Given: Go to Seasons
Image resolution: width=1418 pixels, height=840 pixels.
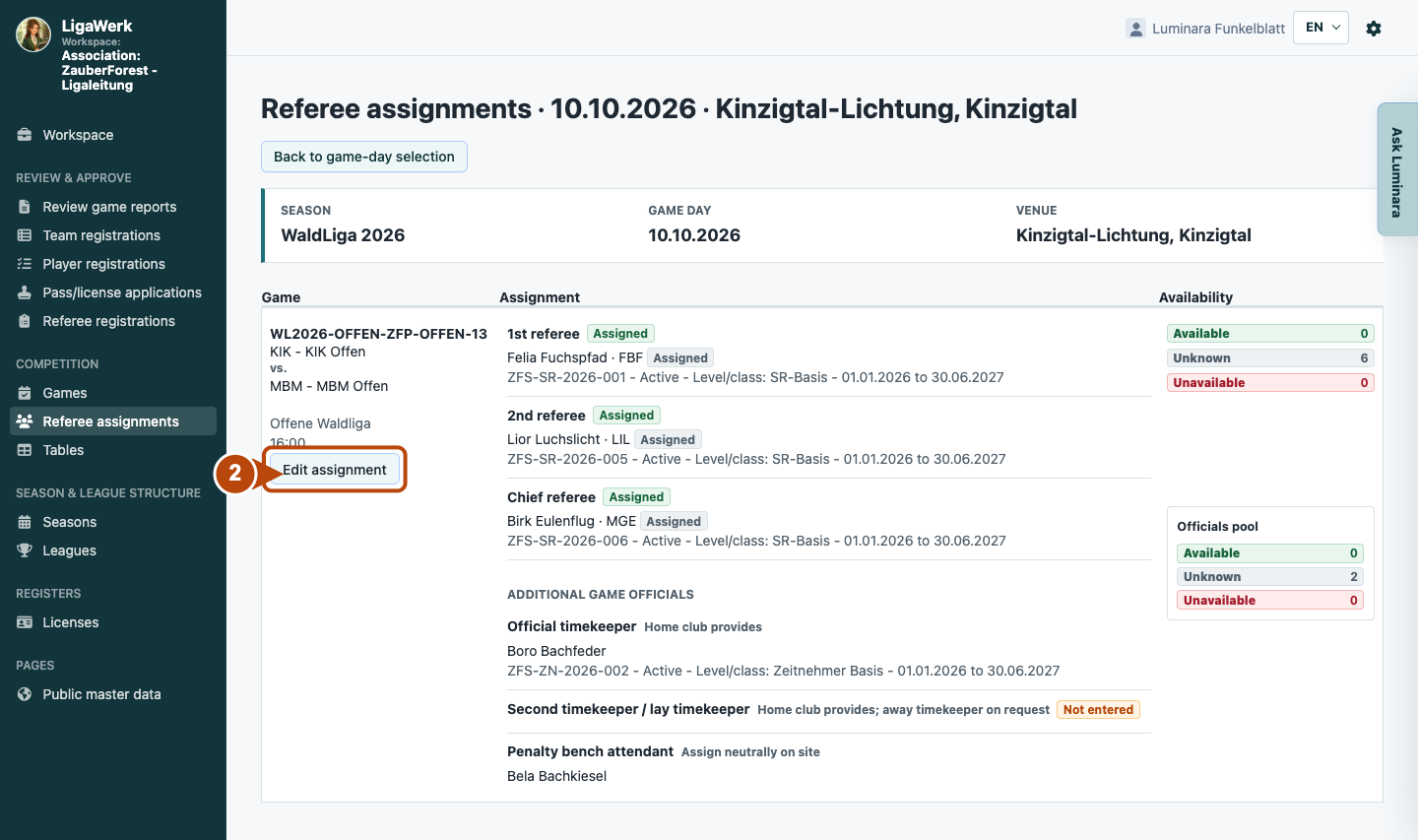Looking at the screenshot, I should (113, 522).
